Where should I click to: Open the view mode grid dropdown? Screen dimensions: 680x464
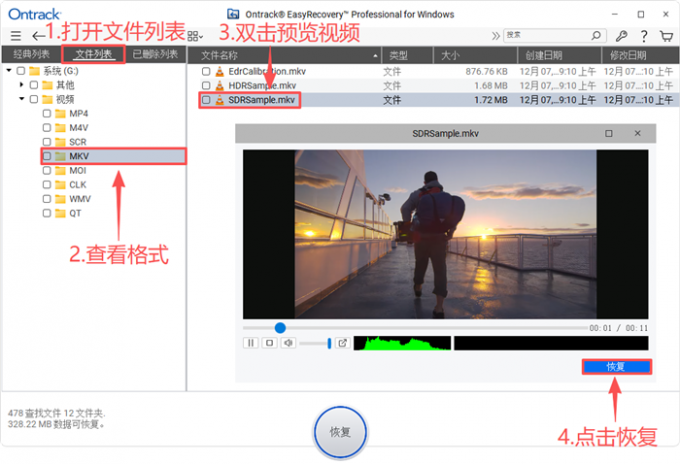[x=195, y=36]
